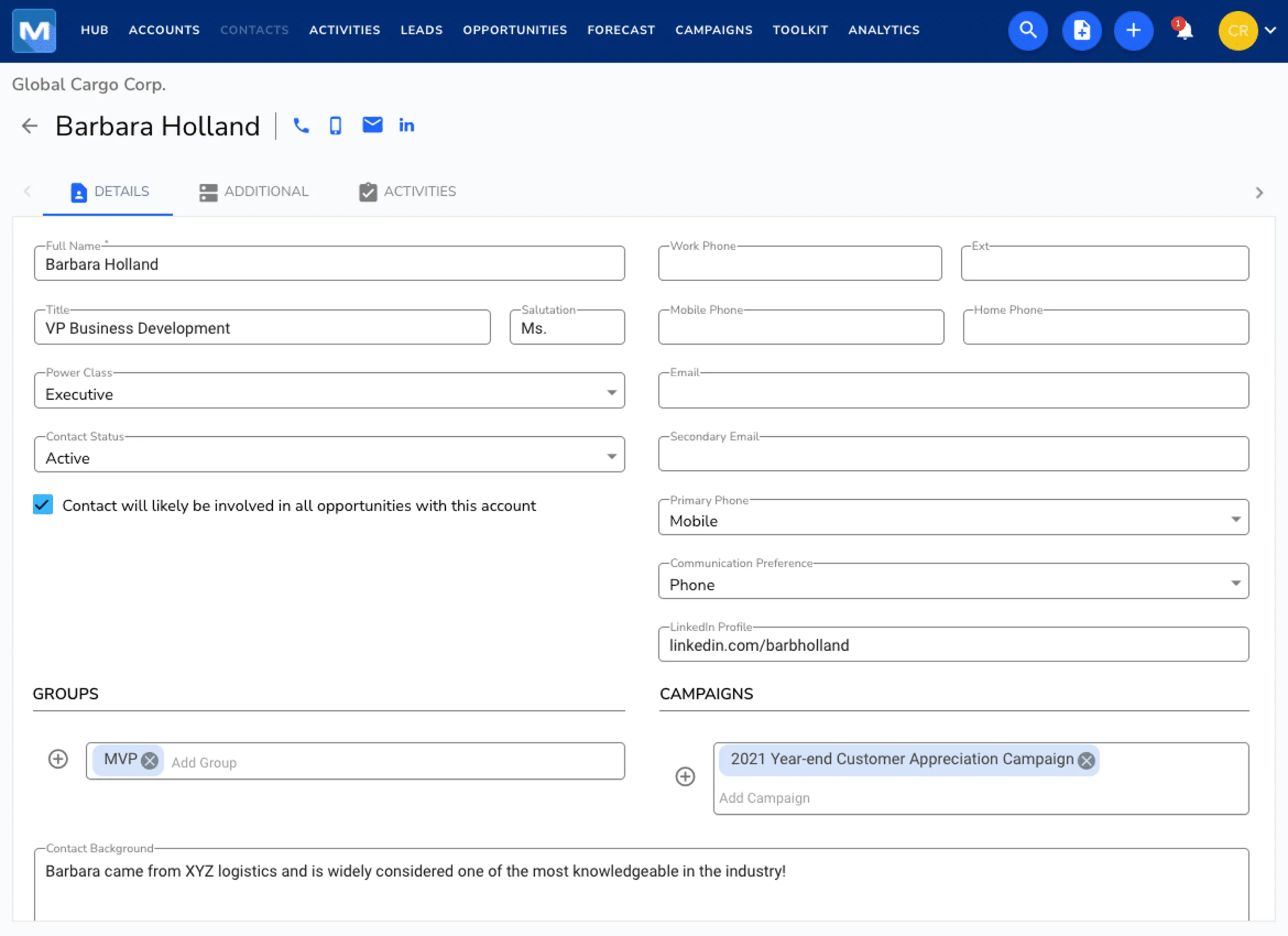The width and height of the screenshot is (1288, 936).
Task: Switch to the Additional tab
Action: (254, 192)
